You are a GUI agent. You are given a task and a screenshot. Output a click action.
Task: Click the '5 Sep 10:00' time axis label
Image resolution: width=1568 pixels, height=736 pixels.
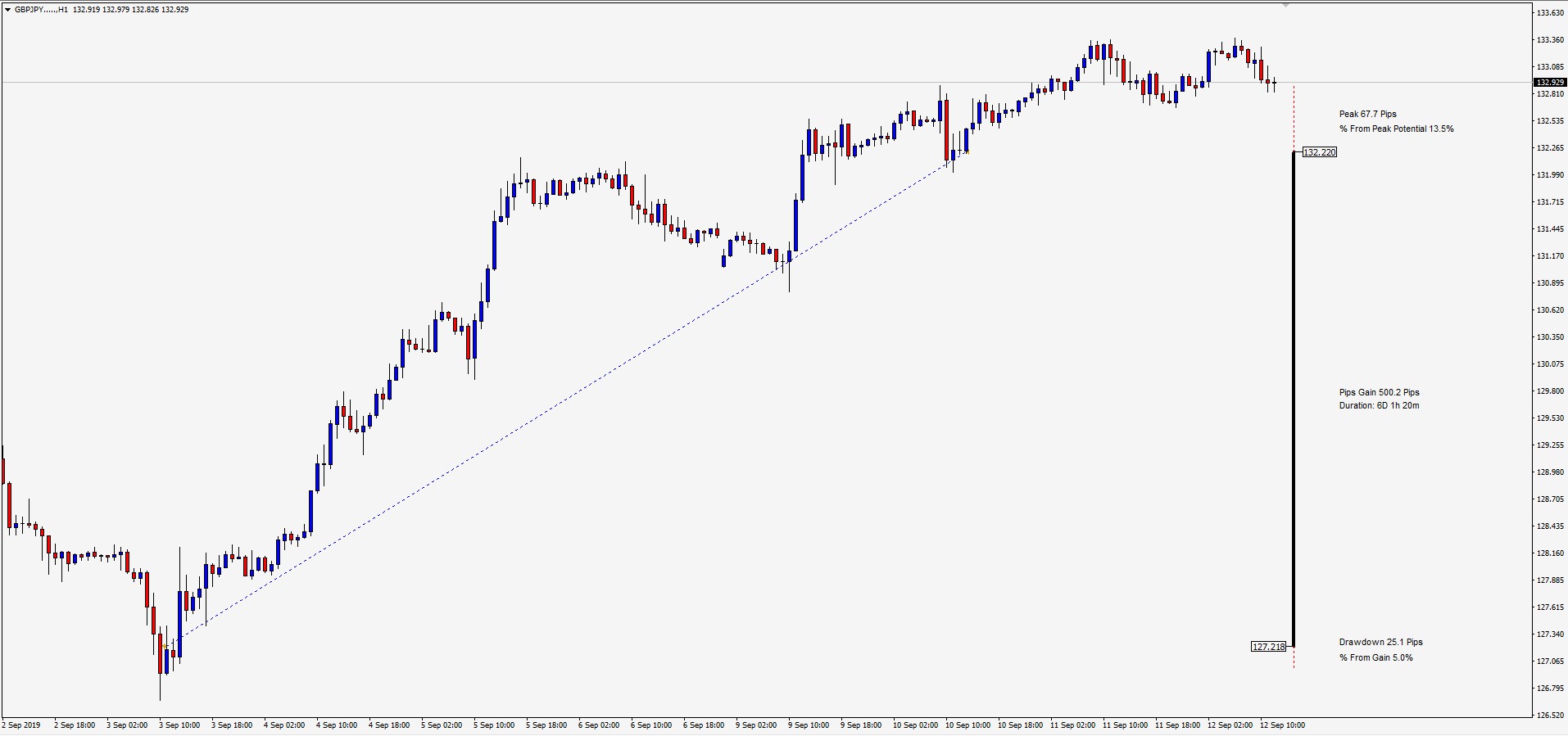[493, 725]
